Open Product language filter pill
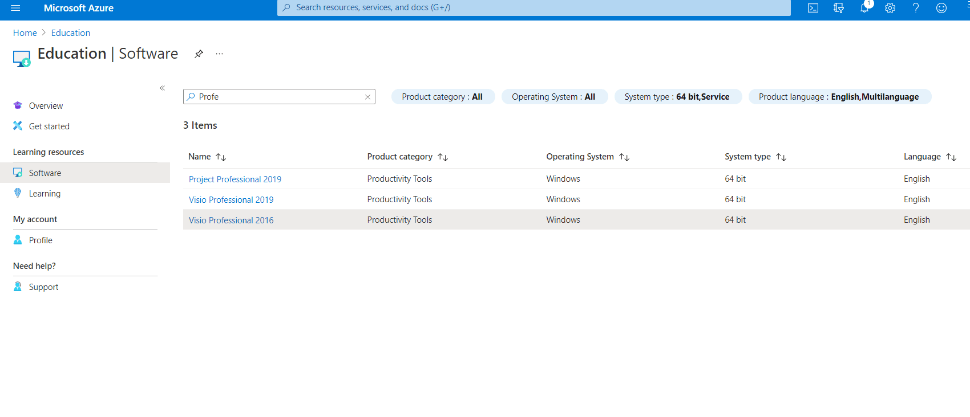 839,97
